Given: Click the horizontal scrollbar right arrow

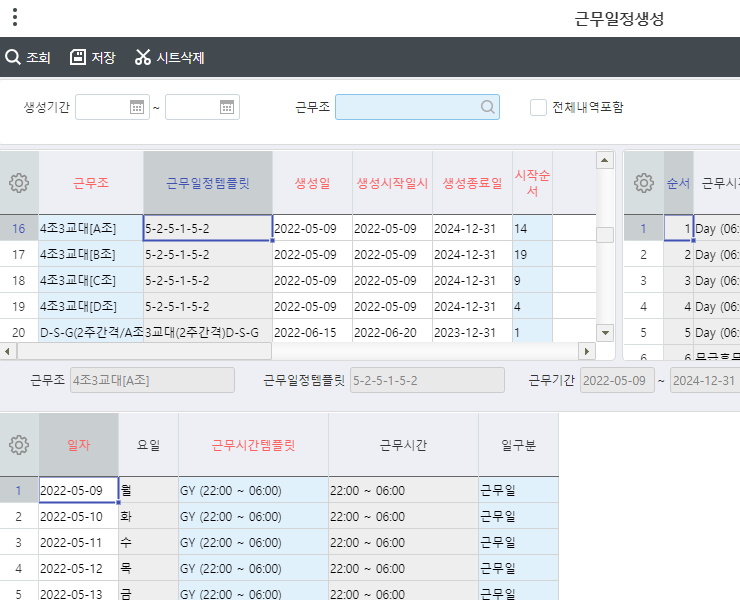Looking at the screenshot, I should (588, 351).
